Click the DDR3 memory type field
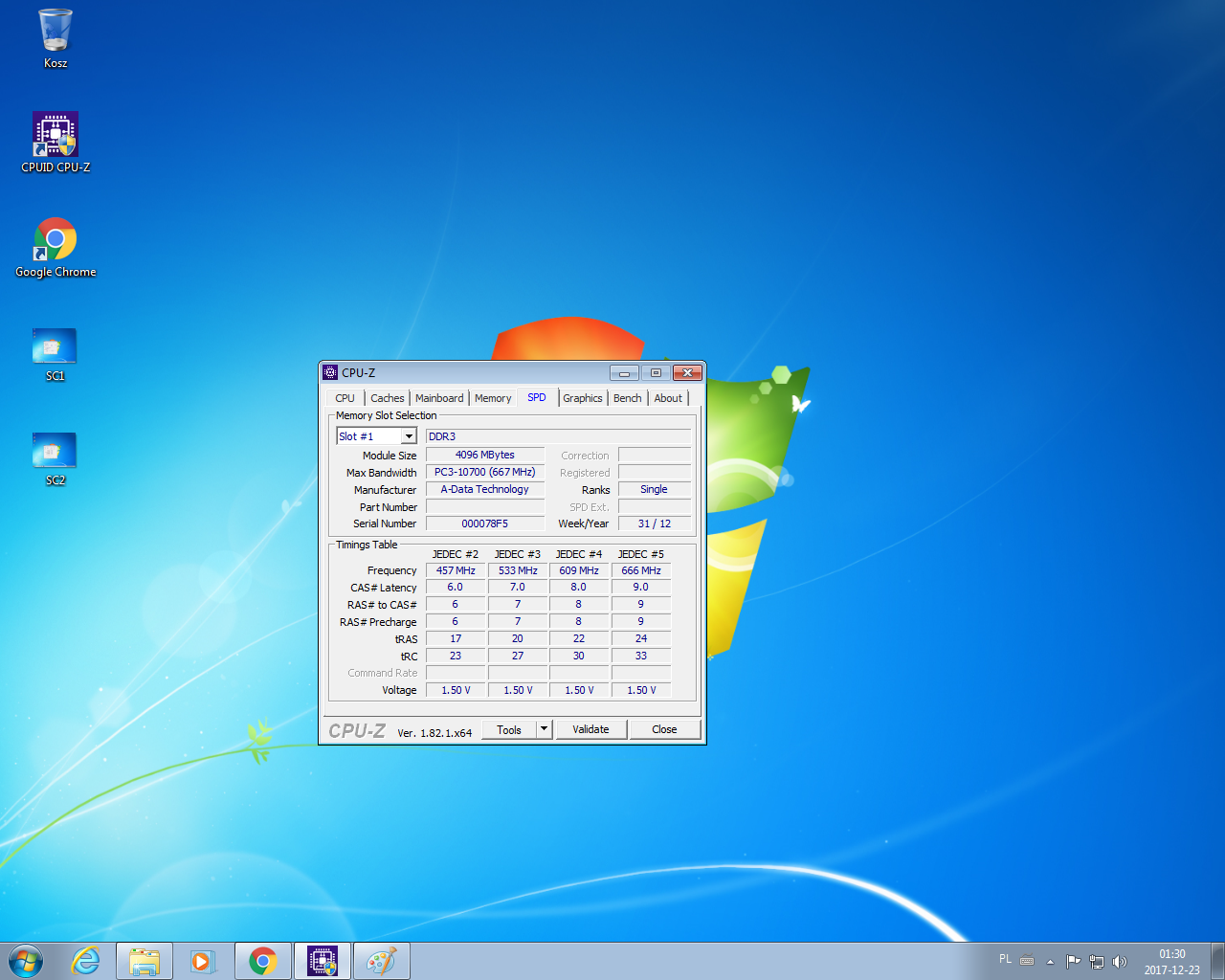 coord(558,436)
